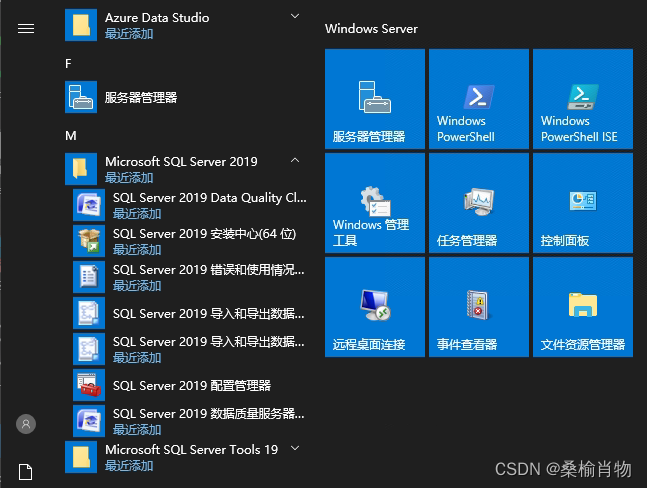Open the hamburger menu at top left
The width and height of the screenshot is (647, 488).
point(26,28)
